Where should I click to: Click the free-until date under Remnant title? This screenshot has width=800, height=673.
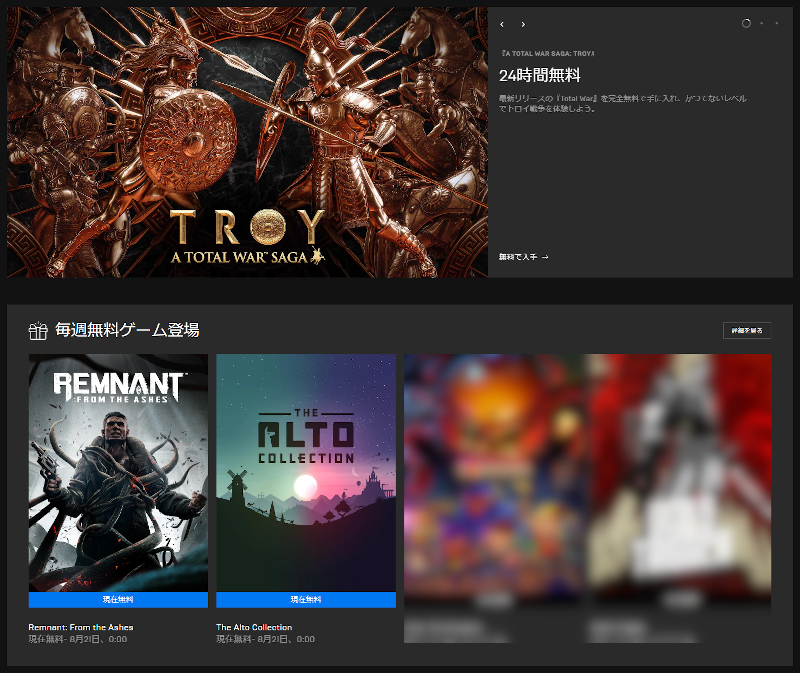[78, 639]
